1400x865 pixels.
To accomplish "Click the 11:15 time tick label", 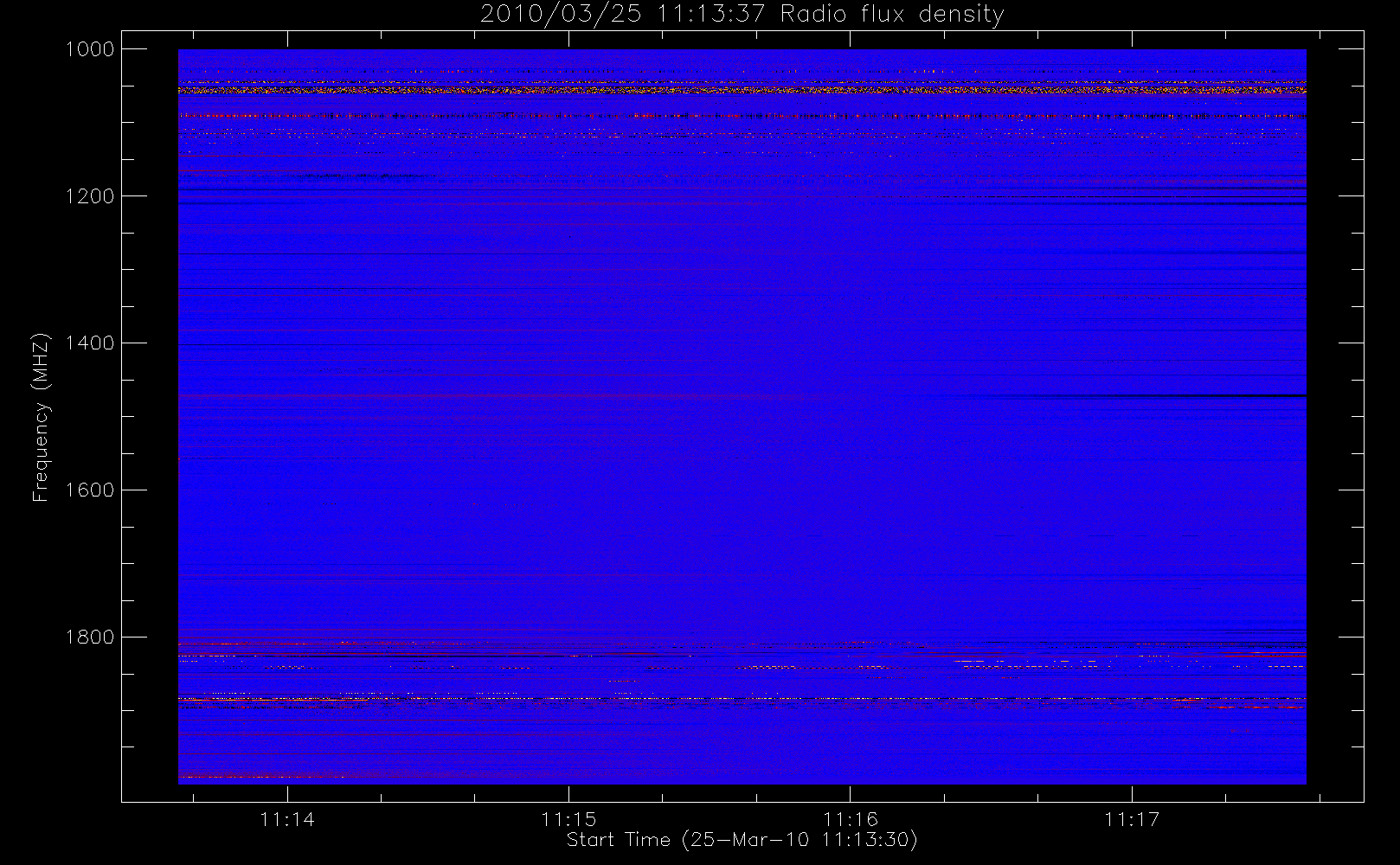I will (568, 819).
